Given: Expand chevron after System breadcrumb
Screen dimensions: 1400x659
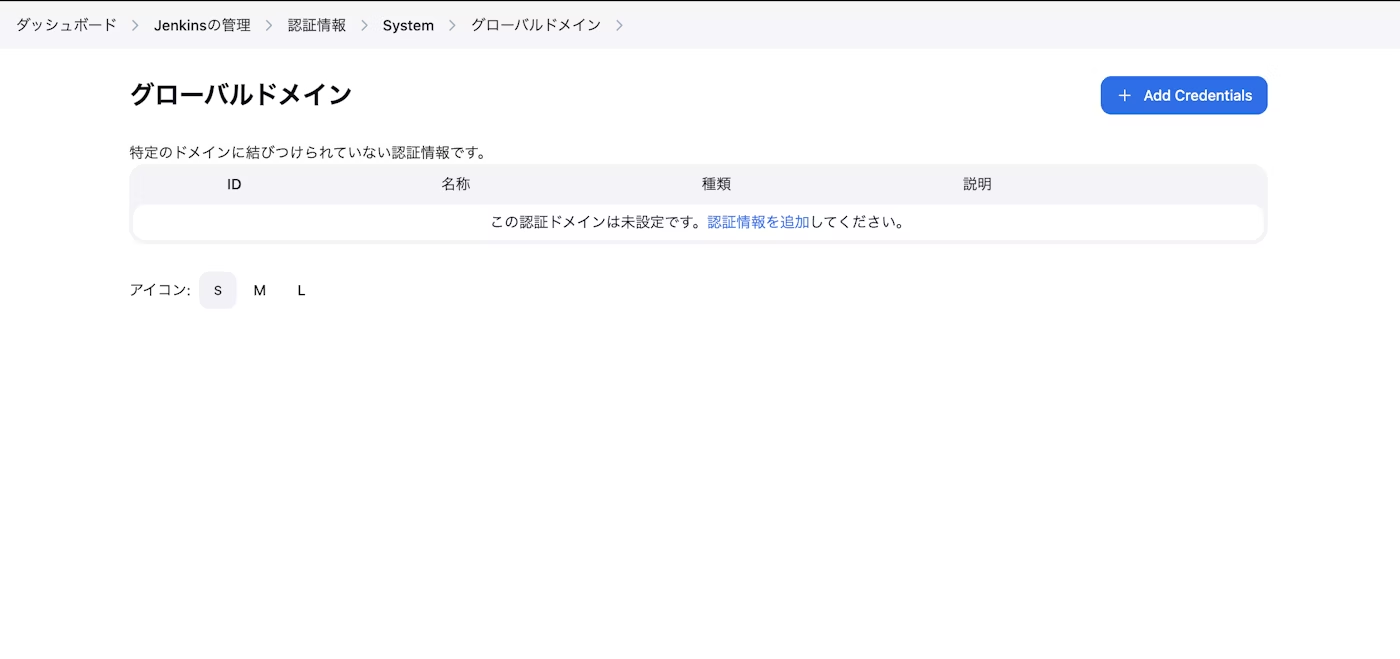Looking at the screenshot, I should pyautogui.click(x=452, y=25).
